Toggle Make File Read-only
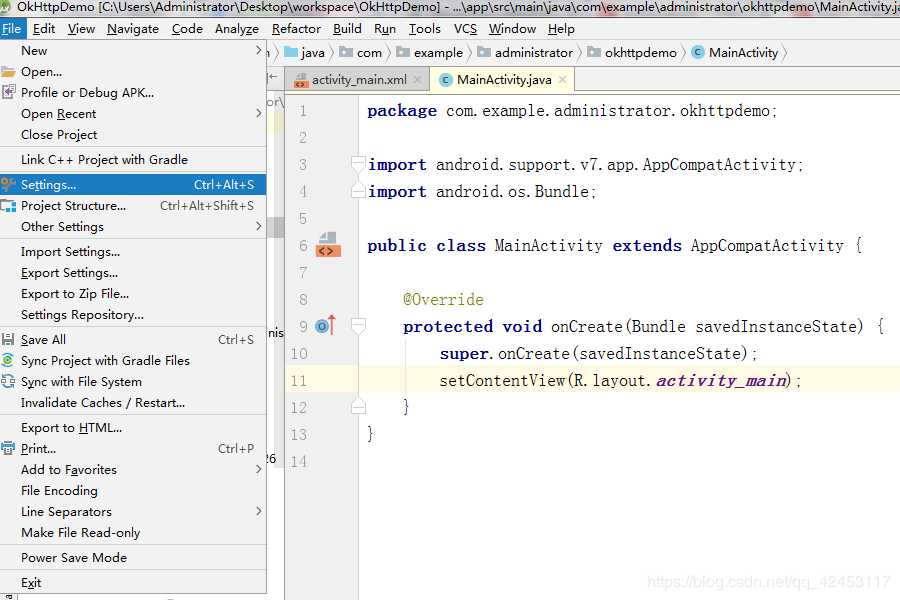This screenshot has width=900, height=600. pyautogui.click(x=80, y=533)
